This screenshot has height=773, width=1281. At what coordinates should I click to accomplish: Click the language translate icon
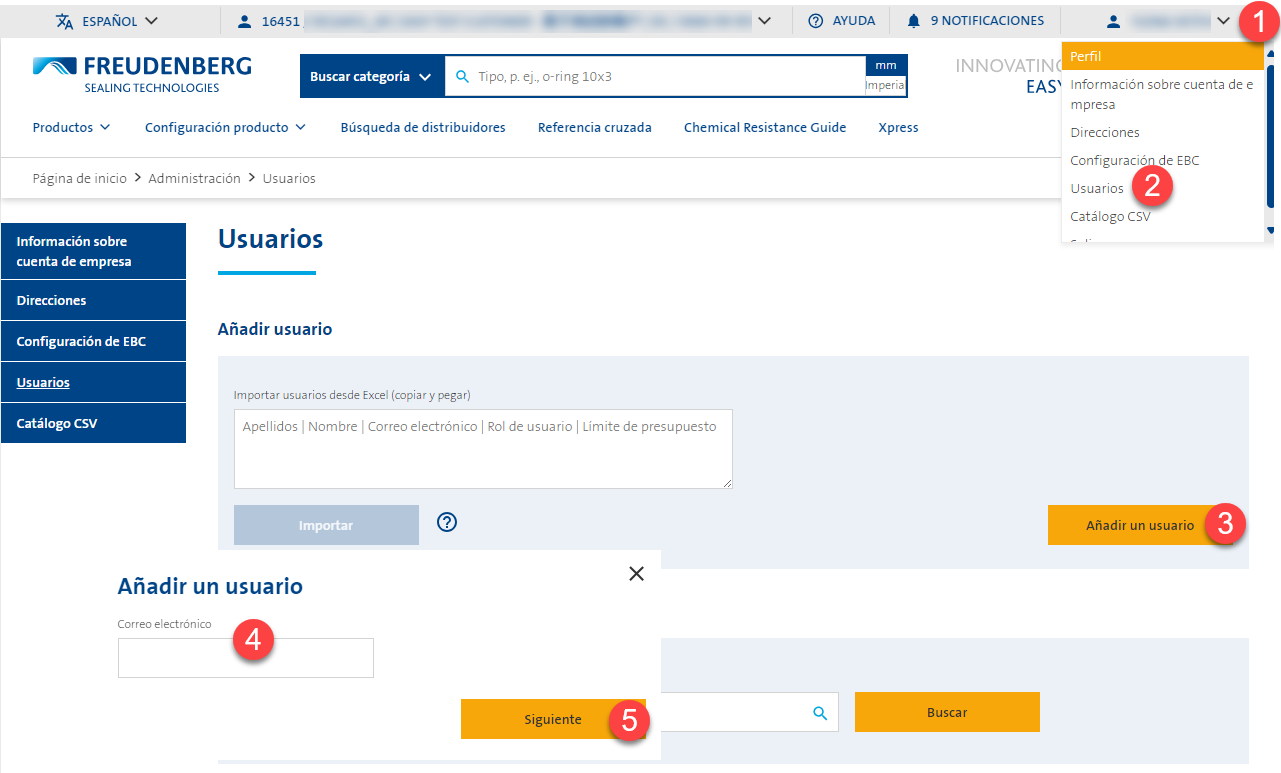65,21
